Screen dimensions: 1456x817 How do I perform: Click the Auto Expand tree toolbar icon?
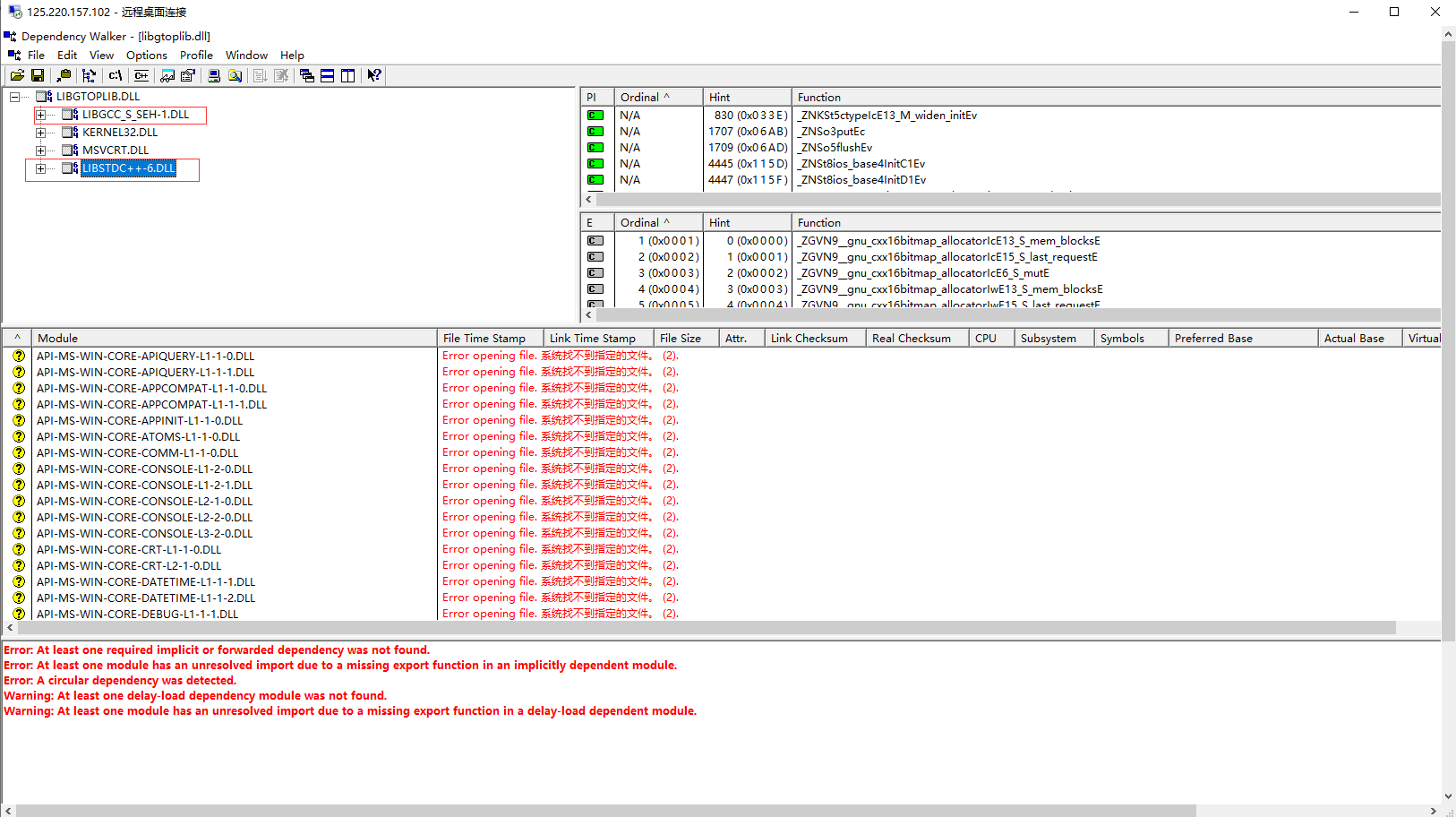(90, 75)
